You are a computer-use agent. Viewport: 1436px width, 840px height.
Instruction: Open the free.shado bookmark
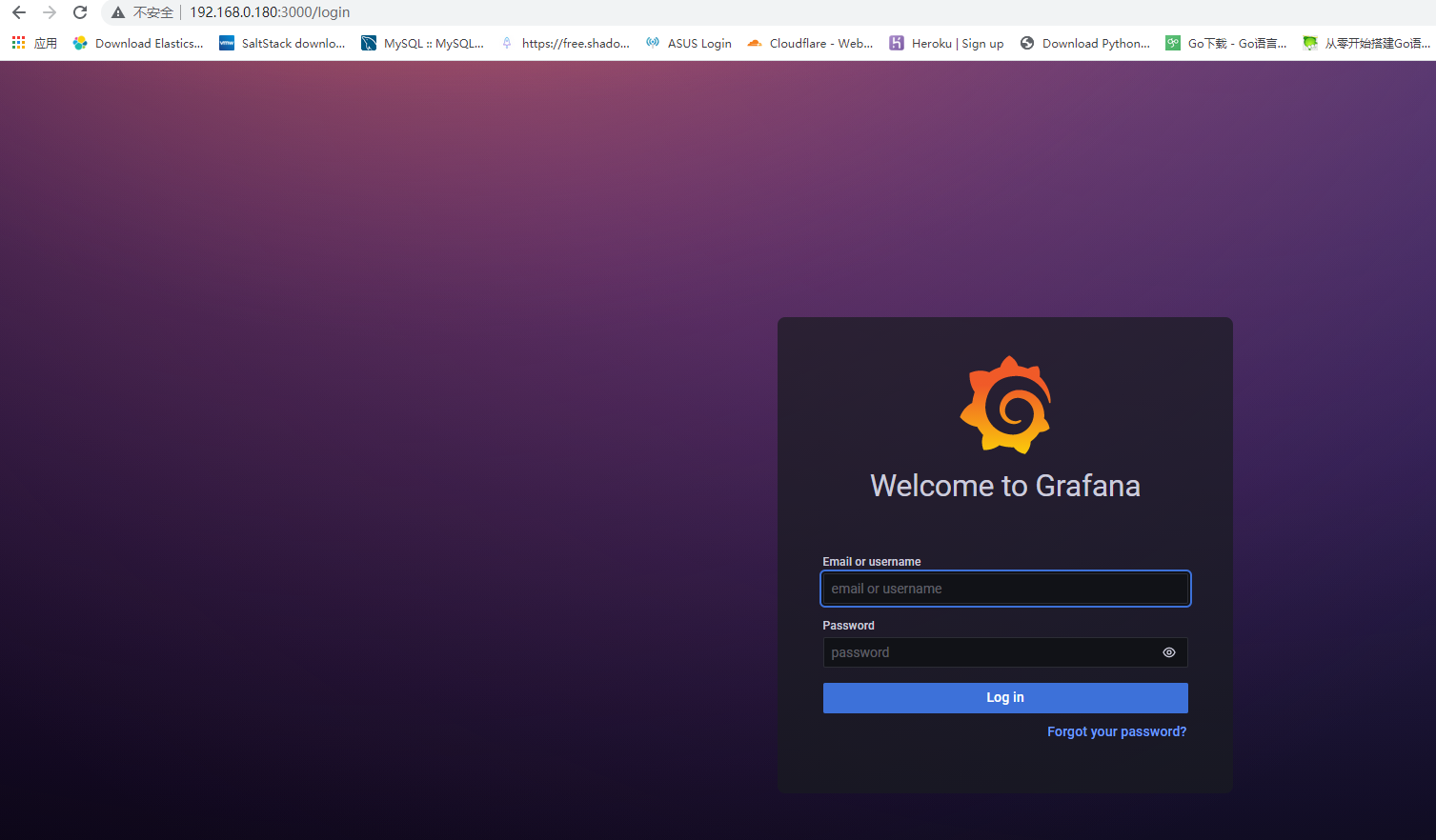[x=564, y=43]
